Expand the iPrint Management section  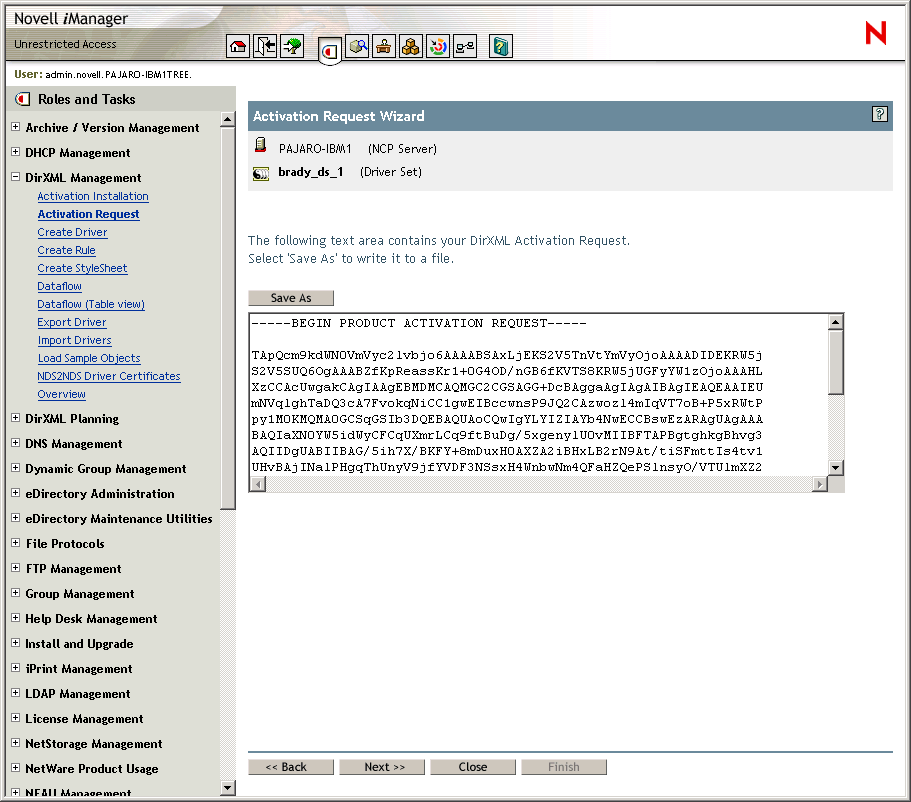tap(15, 668)
